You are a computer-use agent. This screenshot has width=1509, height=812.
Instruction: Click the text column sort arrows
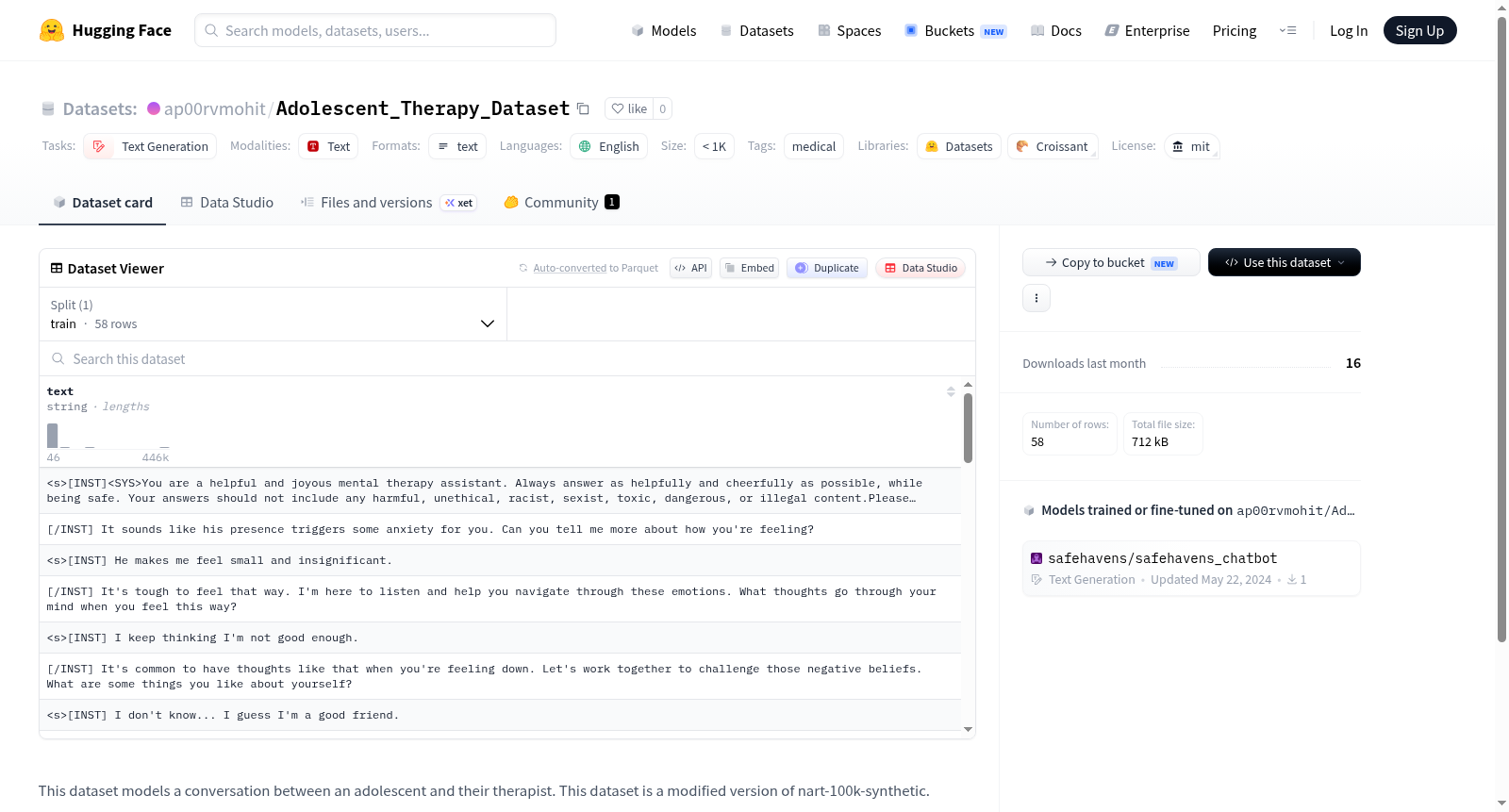pos(951,391)
